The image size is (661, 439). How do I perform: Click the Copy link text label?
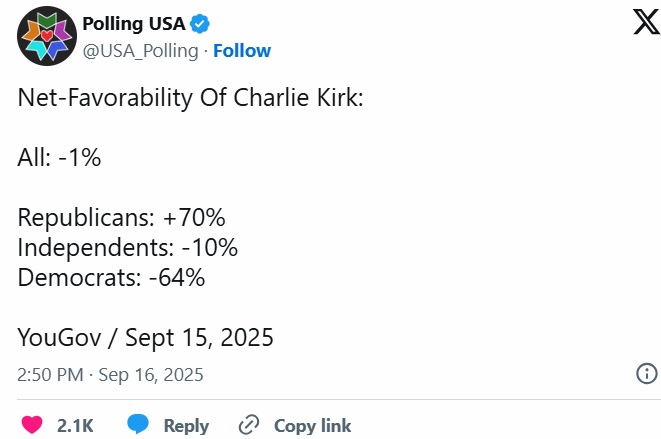[312, 426]
